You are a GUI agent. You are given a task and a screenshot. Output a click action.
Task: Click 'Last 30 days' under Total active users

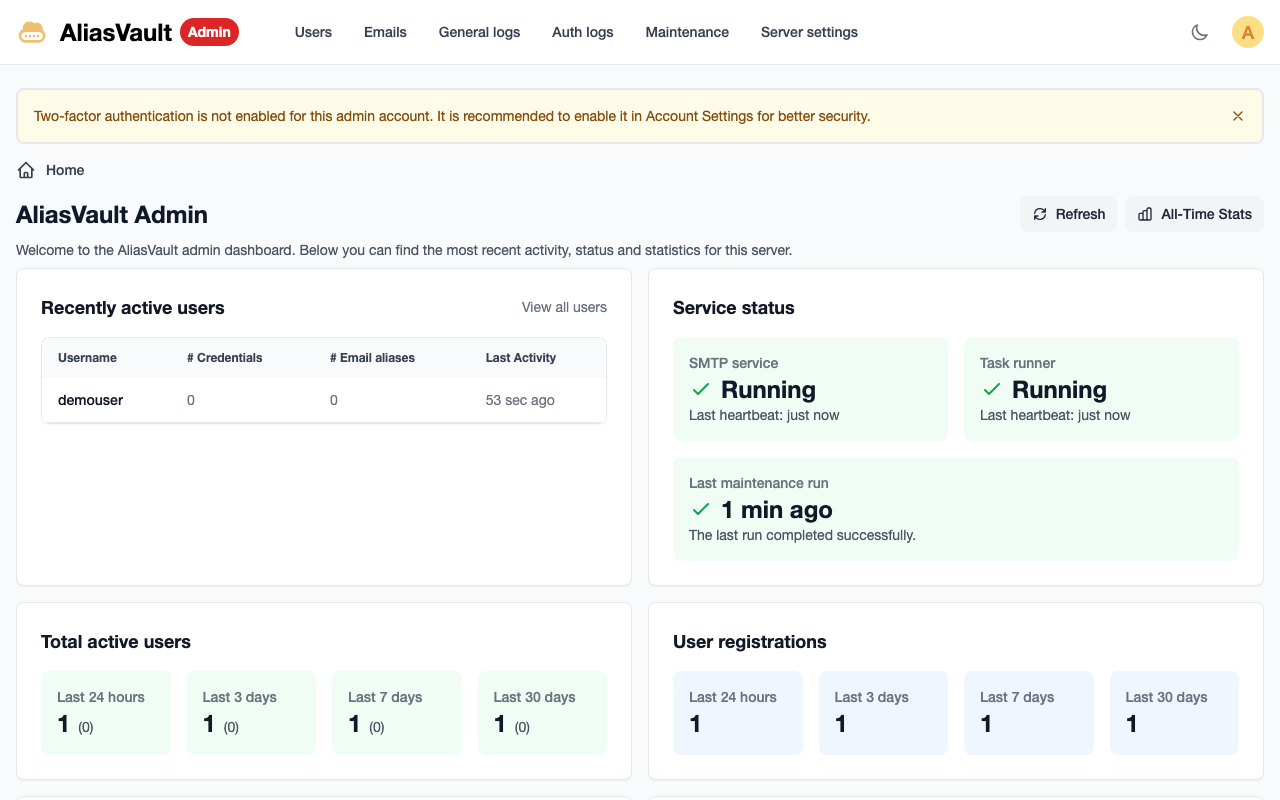tap(535, 697)
